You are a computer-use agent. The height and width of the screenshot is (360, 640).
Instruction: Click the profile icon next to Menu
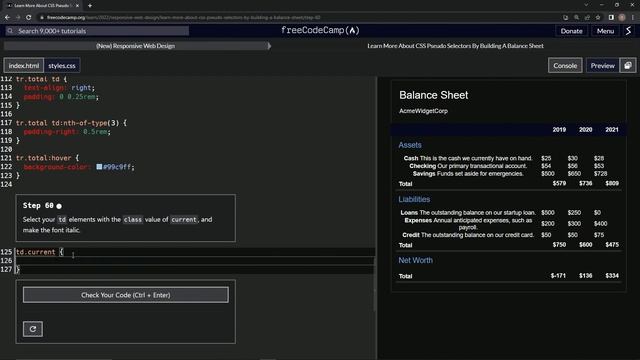tap(629, 31)
